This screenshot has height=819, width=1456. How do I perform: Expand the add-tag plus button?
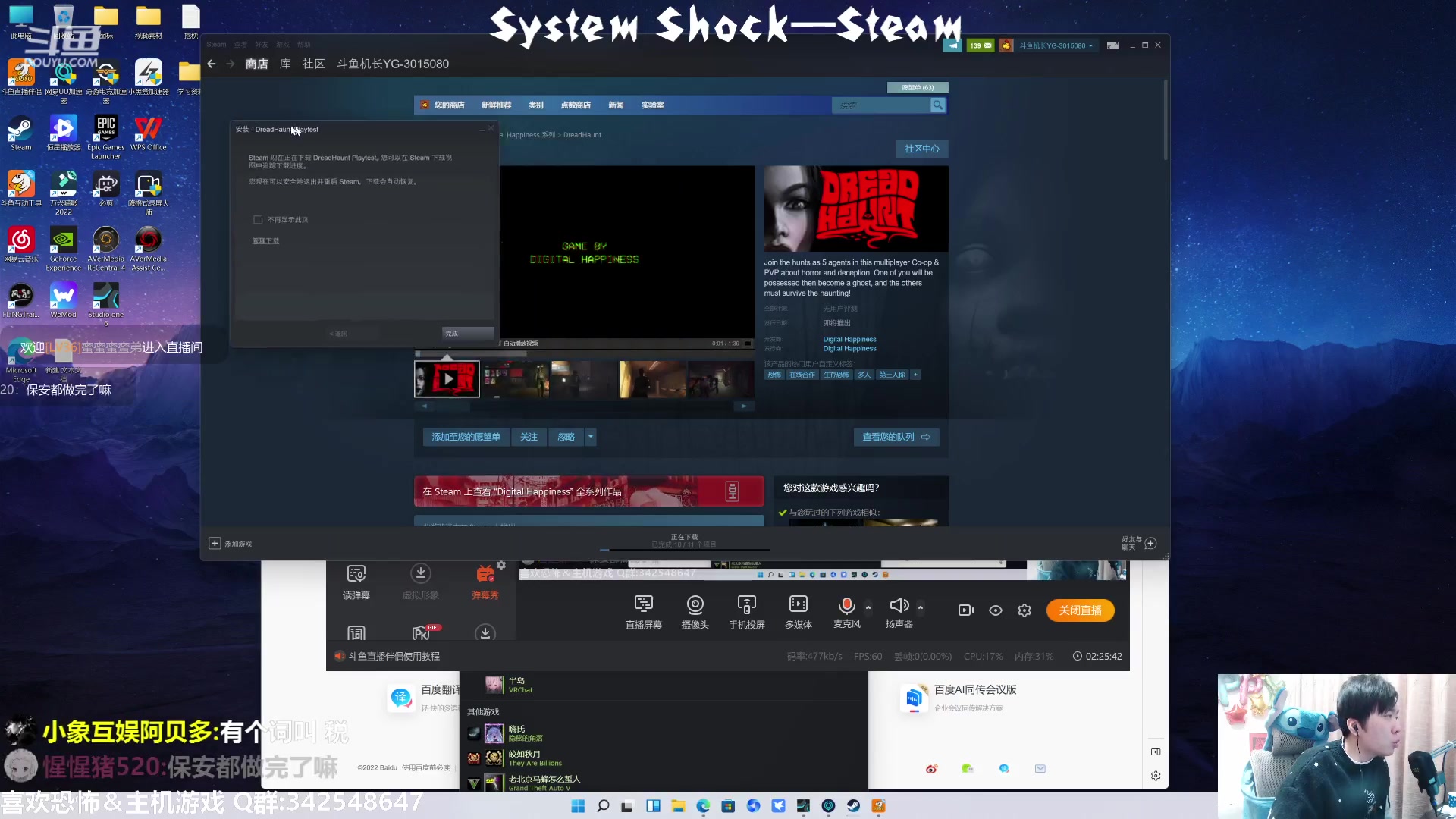click(x=915, y=375)
